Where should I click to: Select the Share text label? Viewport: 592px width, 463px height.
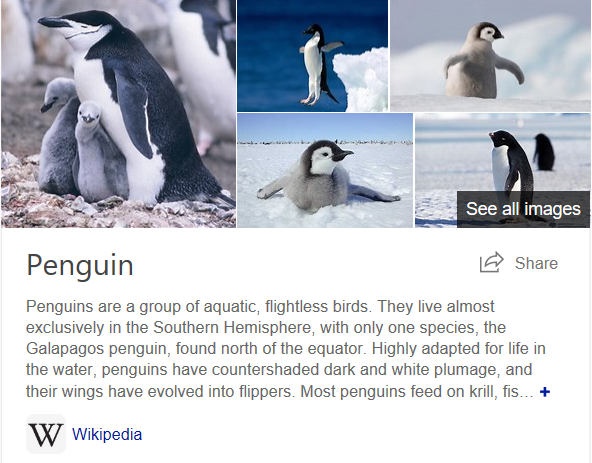point(536,263)
